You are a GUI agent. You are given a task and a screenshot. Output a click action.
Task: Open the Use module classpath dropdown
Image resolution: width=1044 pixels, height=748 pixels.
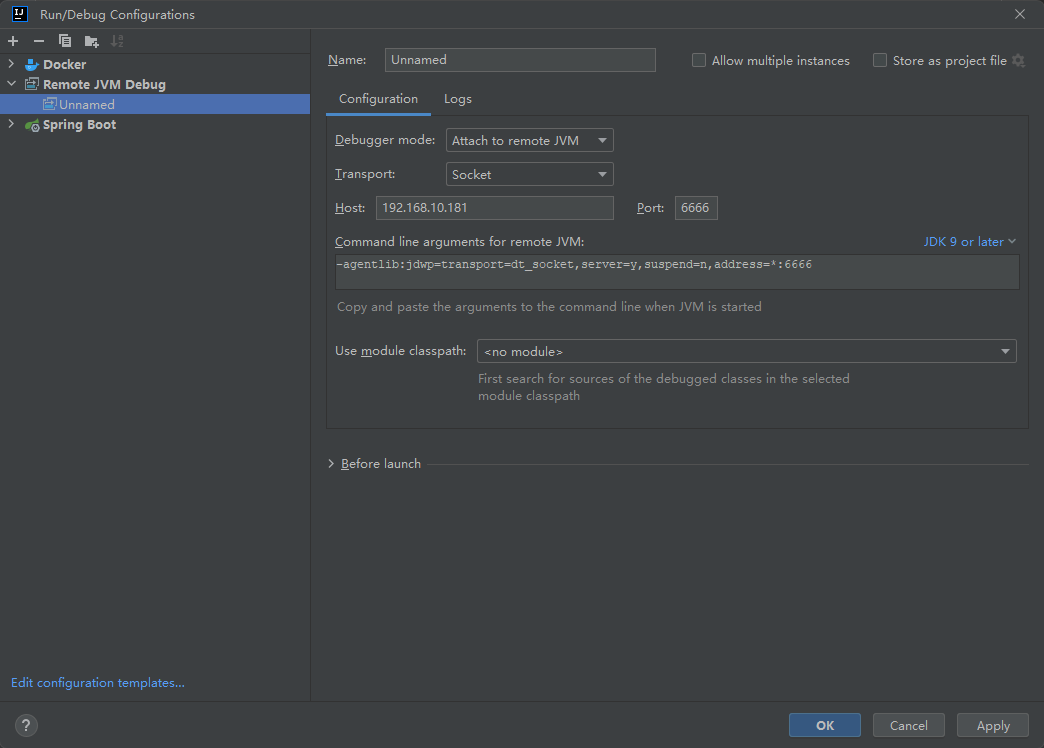click(746, 352)
